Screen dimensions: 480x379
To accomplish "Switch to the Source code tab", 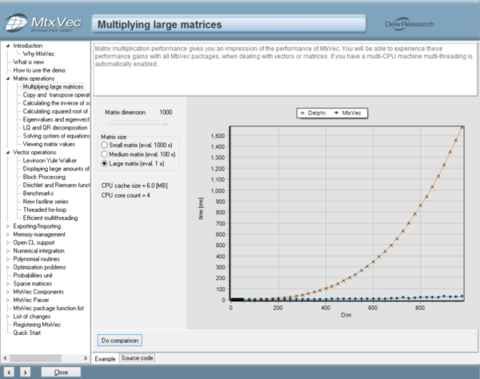I will [x=137, y=358].
